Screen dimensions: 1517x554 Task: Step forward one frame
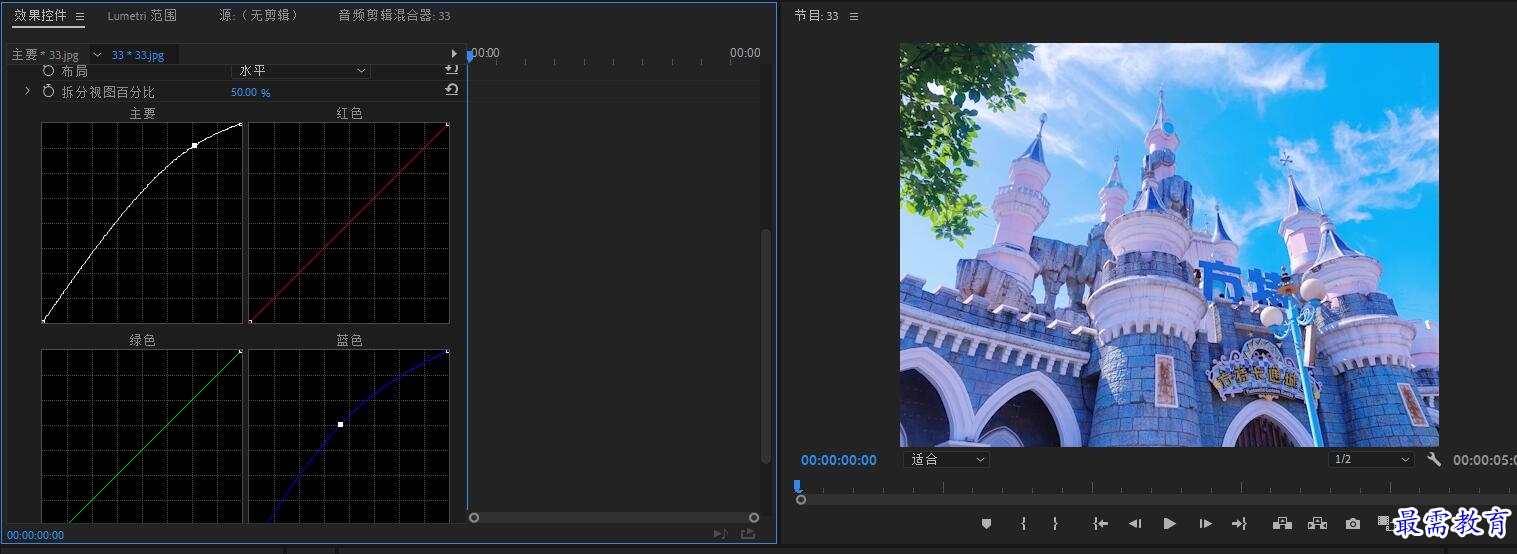point(1206,523)
